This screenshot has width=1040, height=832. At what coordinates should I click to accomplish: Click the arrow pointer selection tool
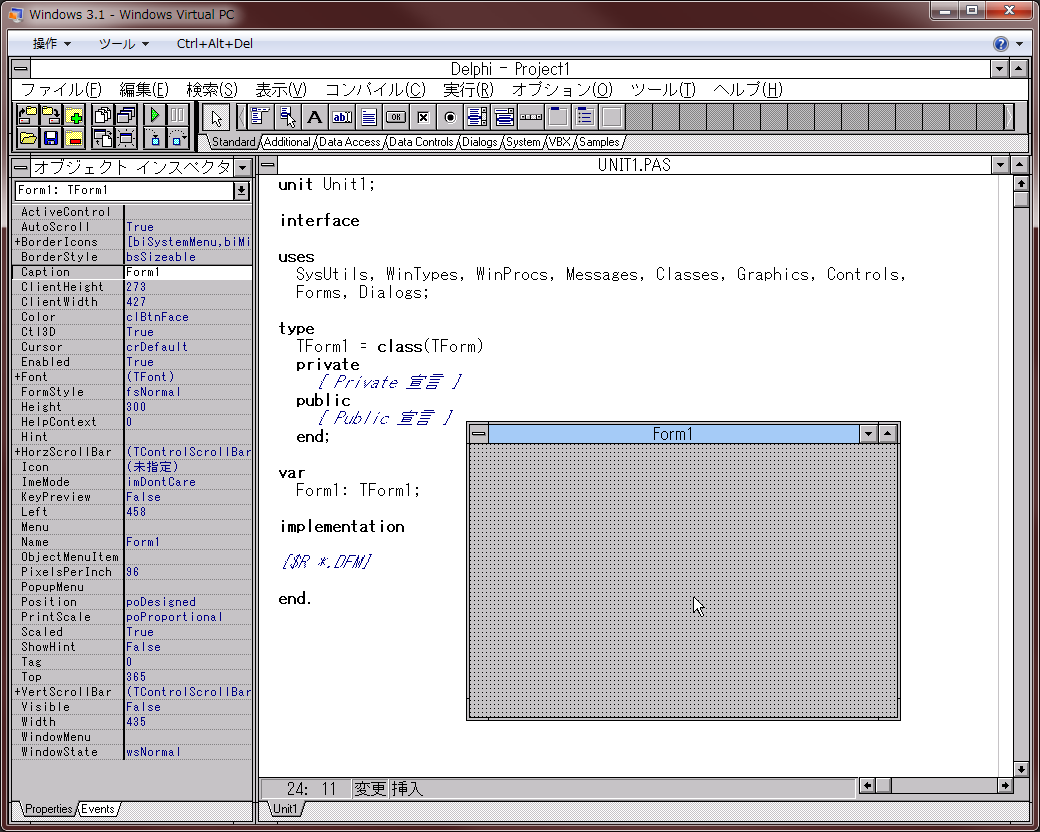coord(218,117)
